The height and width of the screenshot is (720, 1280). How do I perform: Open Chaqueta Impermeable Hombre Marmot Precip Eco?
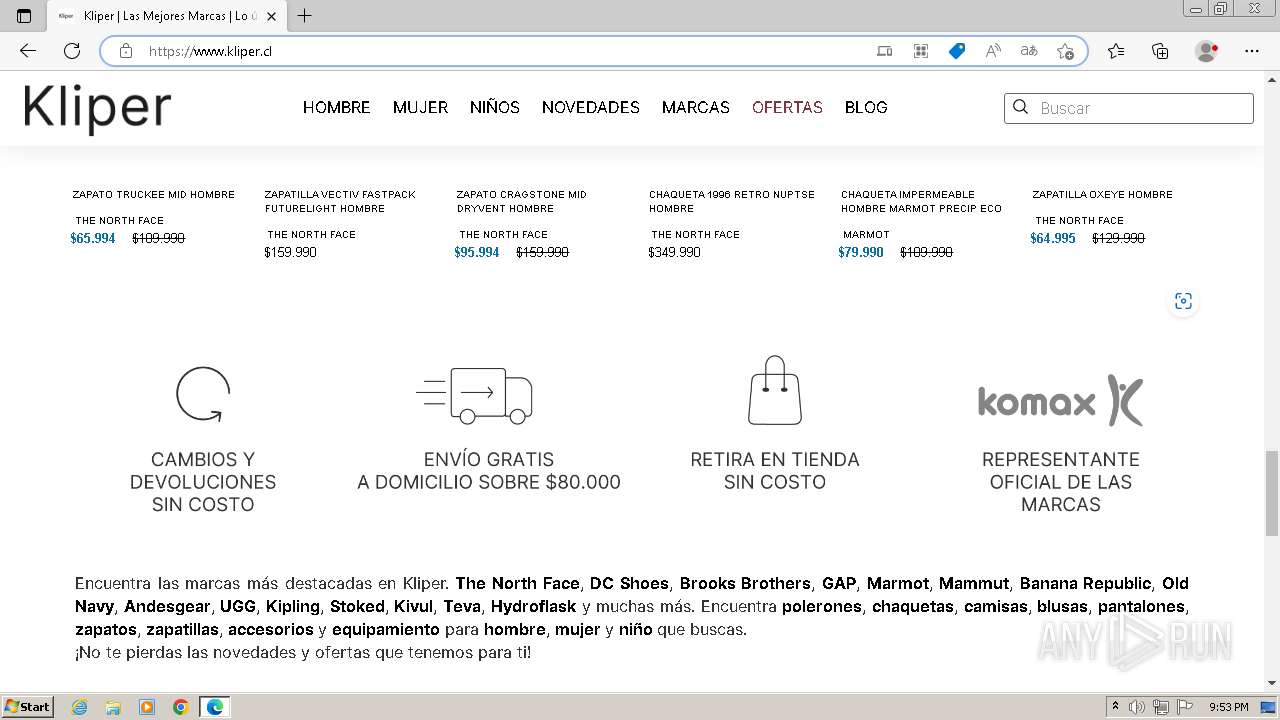pyautogui.click(x=921, y=201)
